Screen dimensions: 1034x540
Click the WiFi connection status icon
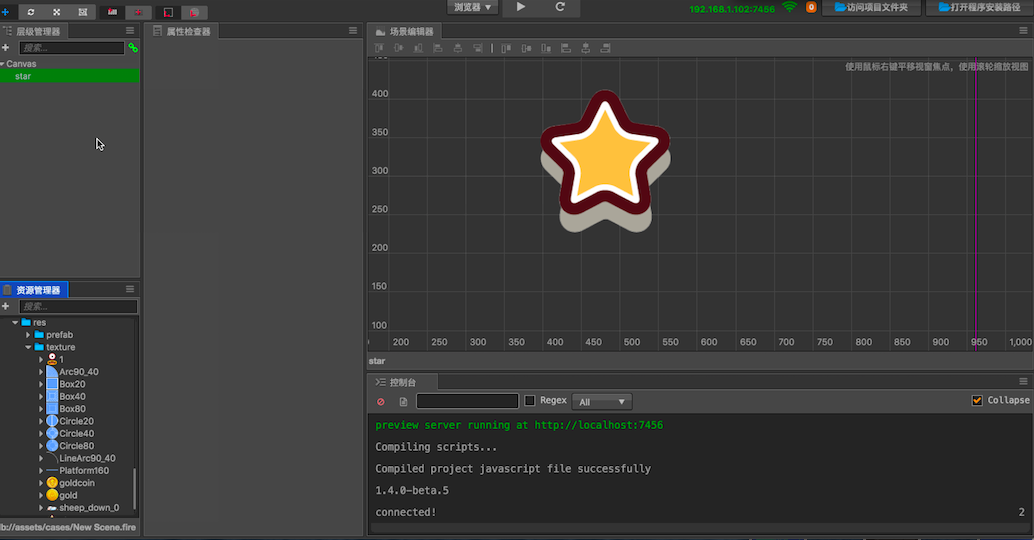[x=789, y=7]
